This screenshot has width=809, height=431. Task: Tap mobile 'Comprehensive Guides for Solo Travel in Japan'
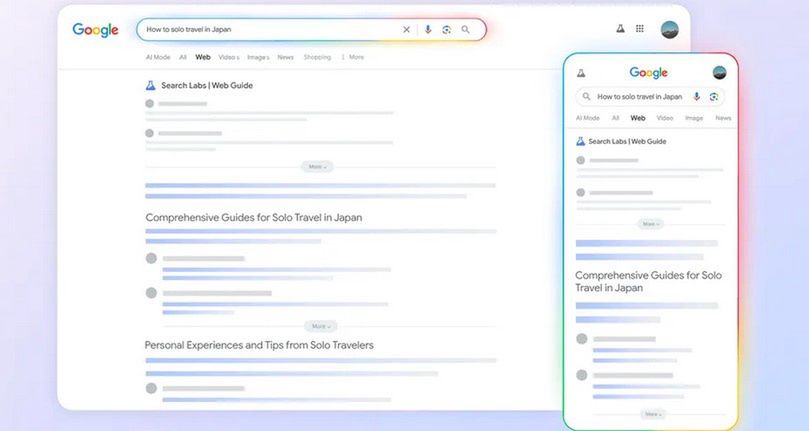pyautogui.click(x=649, y=282)
